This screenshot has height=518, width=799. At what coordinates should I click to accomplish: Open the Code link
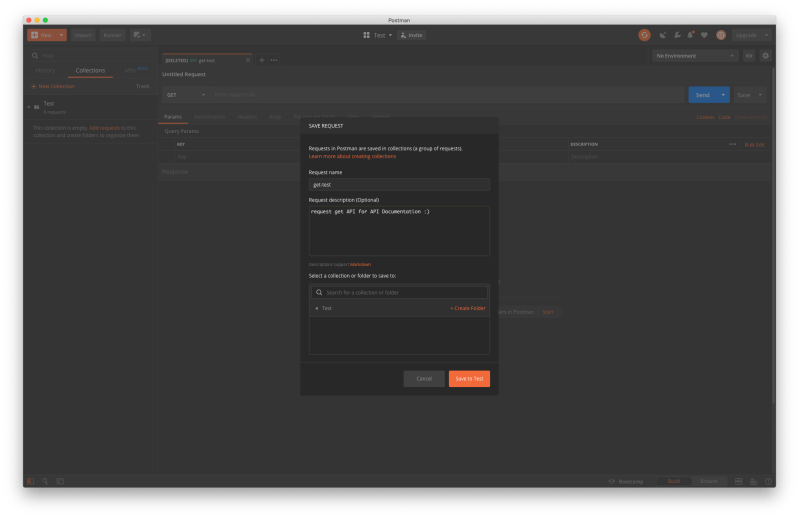click(x=724, y=117)
